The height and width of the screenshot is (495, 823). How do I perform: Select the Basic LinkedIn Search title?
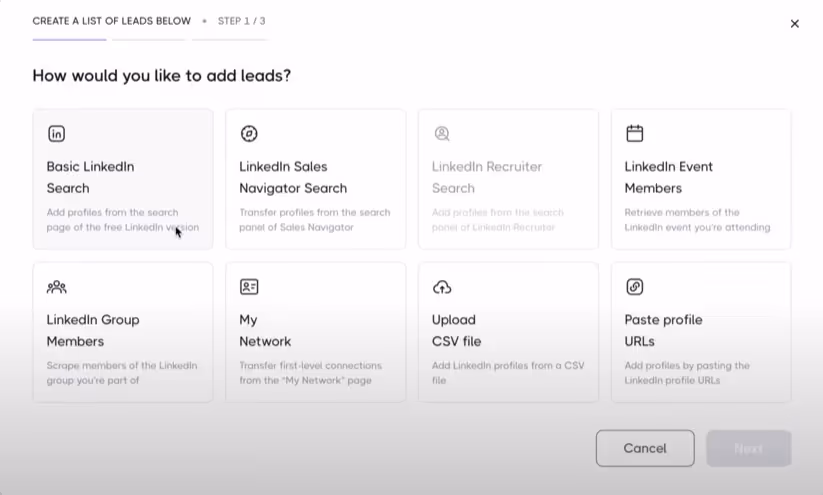90,177
